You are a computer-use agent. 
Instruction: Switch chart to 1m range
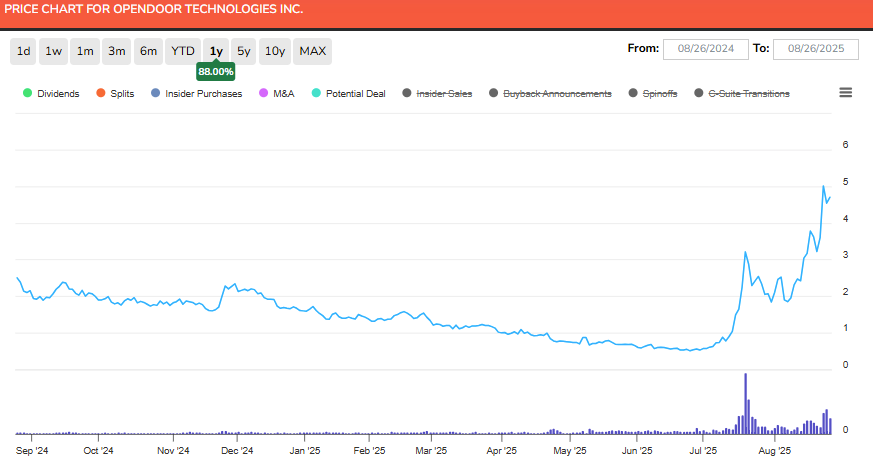pyautogui.click(x=85, y=51)
